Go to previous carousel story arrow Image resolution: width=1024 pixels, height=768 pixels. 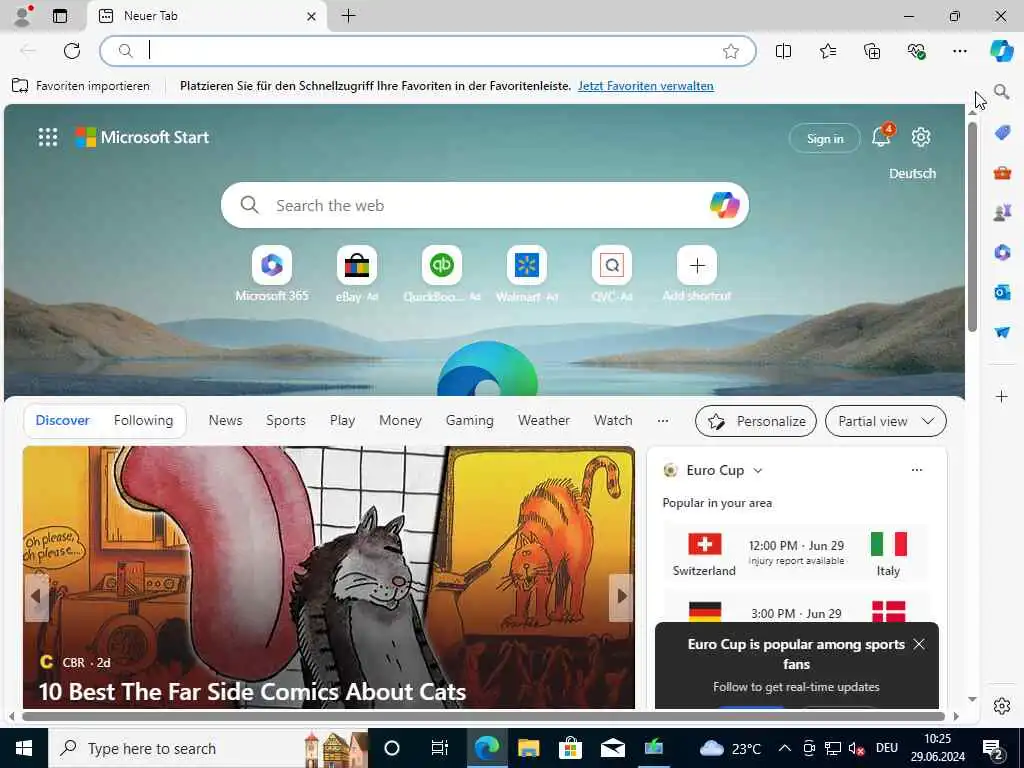(x=36, y=596)
